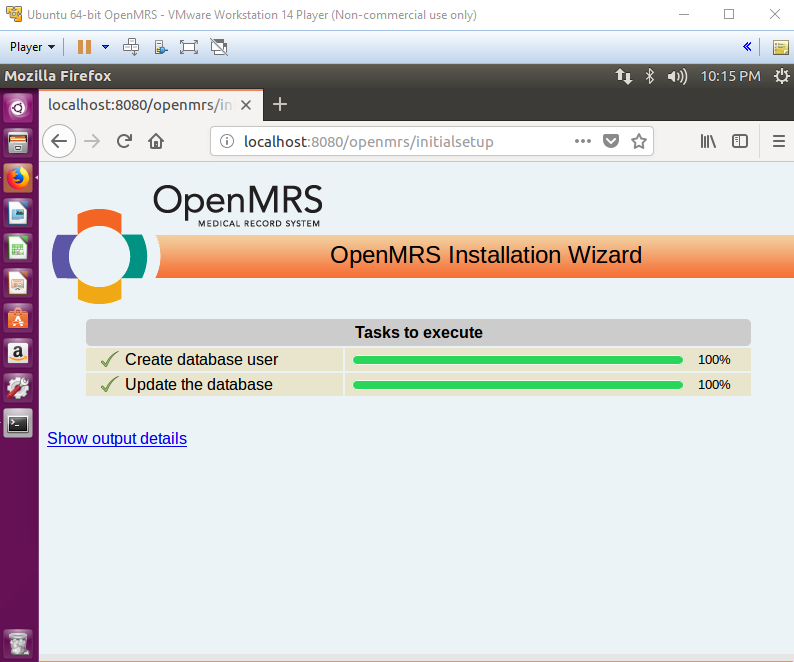Launch Terminal from the Ubuntu dock
This screenshot has width=794, height=662.
[x=18, y=423]
